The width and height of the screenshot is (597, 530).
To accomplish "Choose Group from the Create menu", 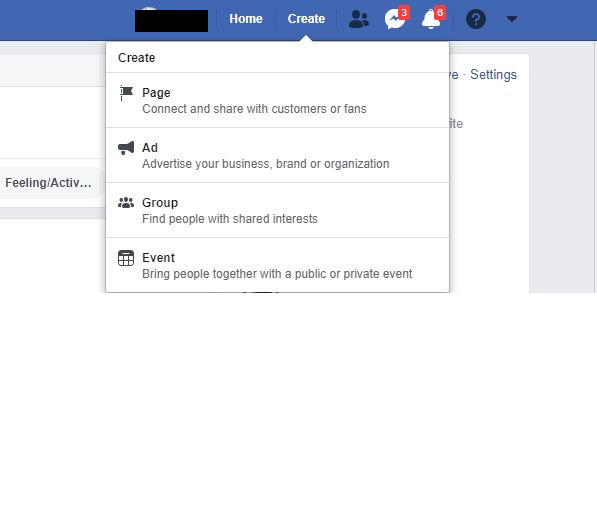I will 277,210.
